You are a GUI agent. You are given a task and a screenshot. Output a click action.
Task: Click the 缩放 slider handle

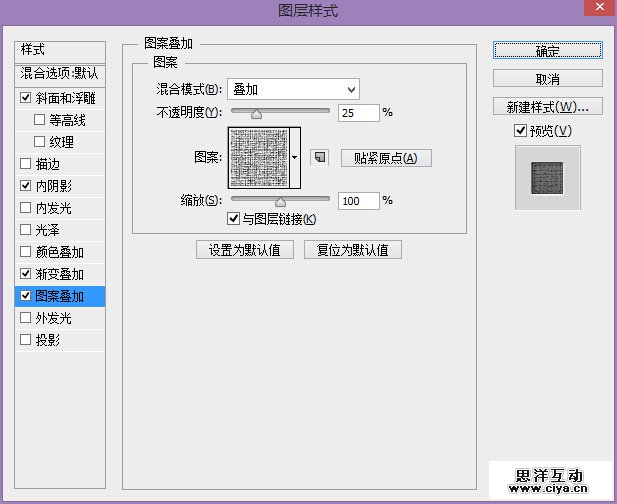pos(280,202)
